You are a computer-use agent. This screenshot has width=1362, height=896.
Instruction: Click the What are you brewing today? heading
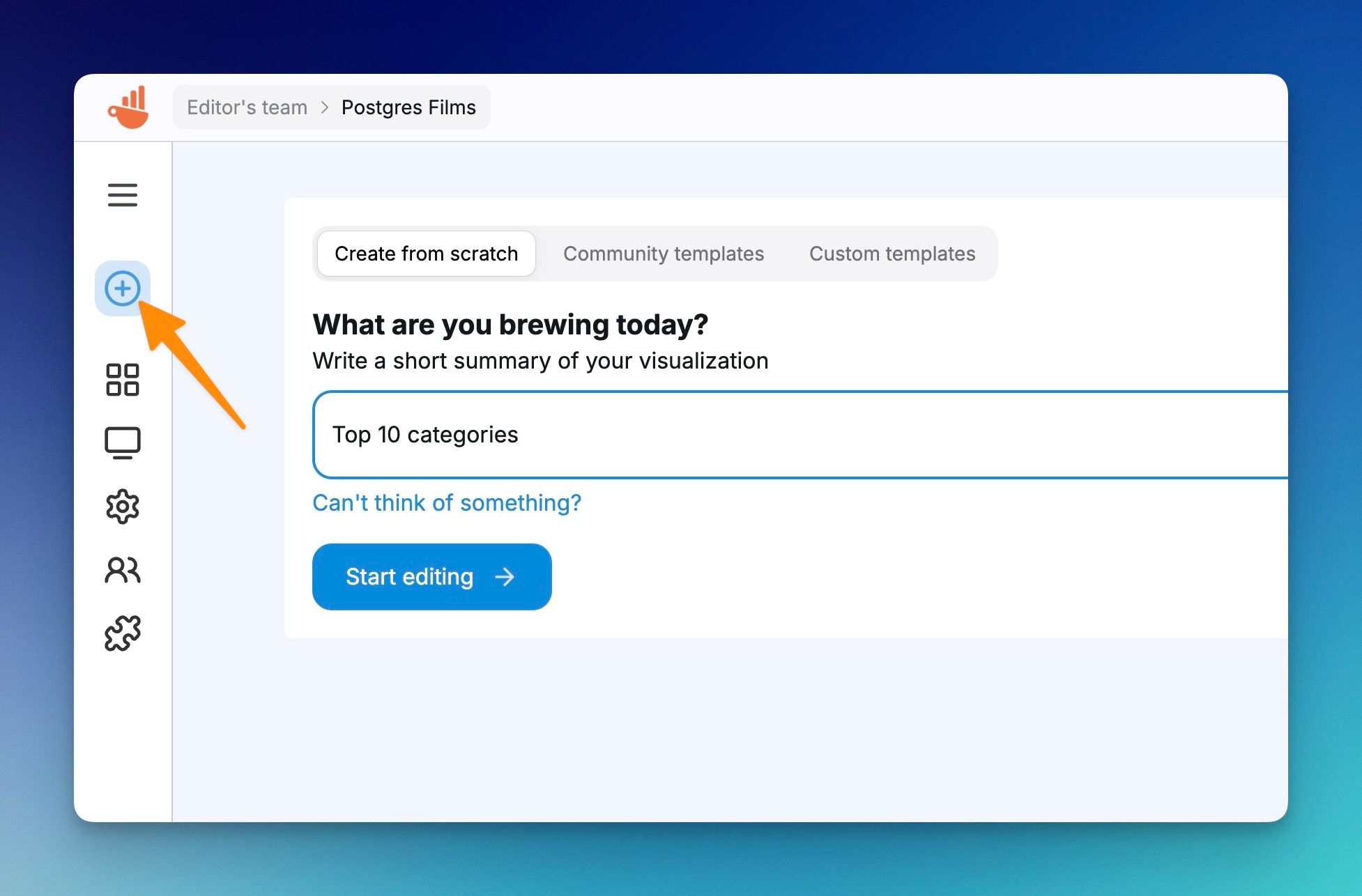[510, 325]
